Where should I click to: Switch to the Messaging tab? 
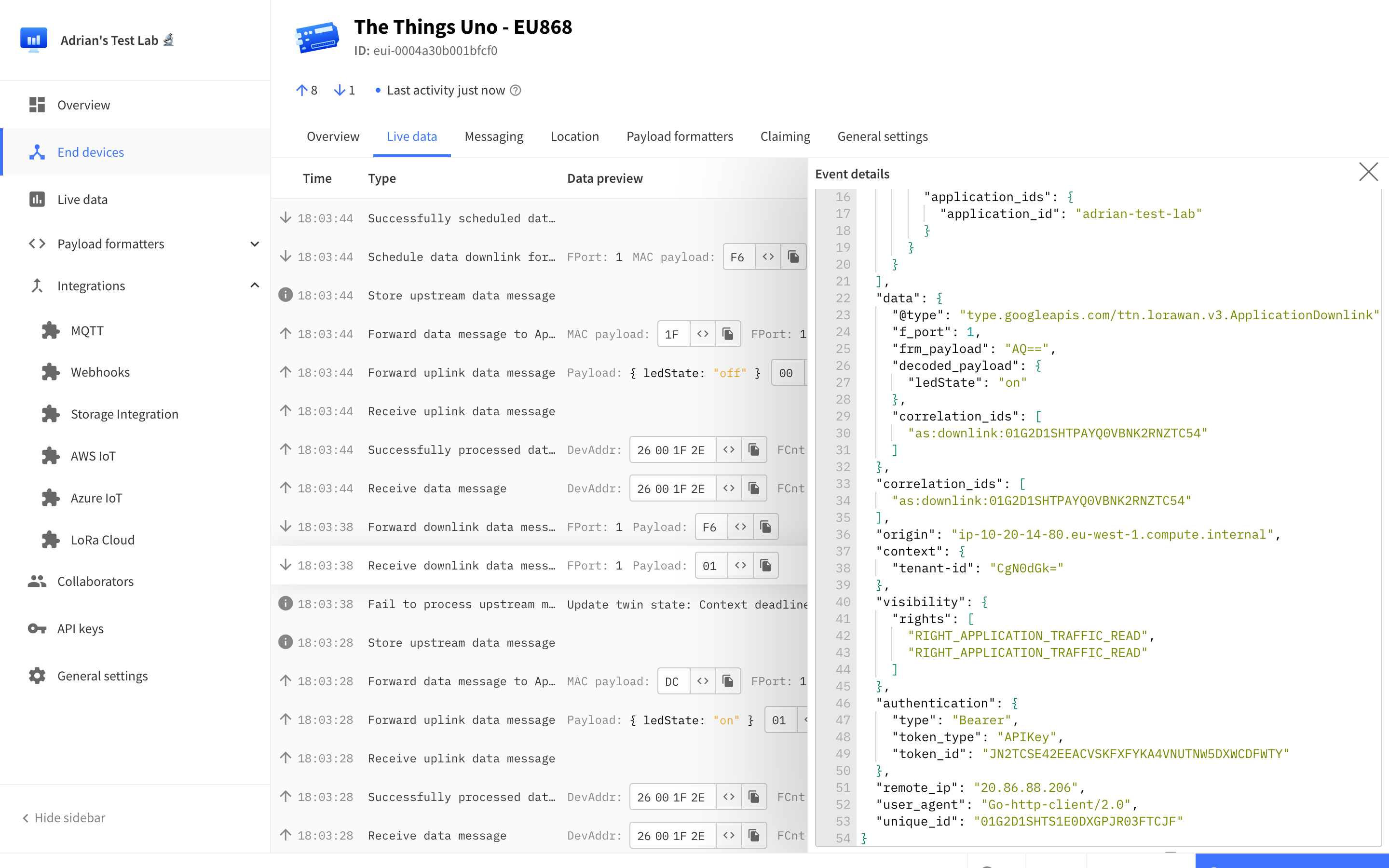[x=493, y=136]
